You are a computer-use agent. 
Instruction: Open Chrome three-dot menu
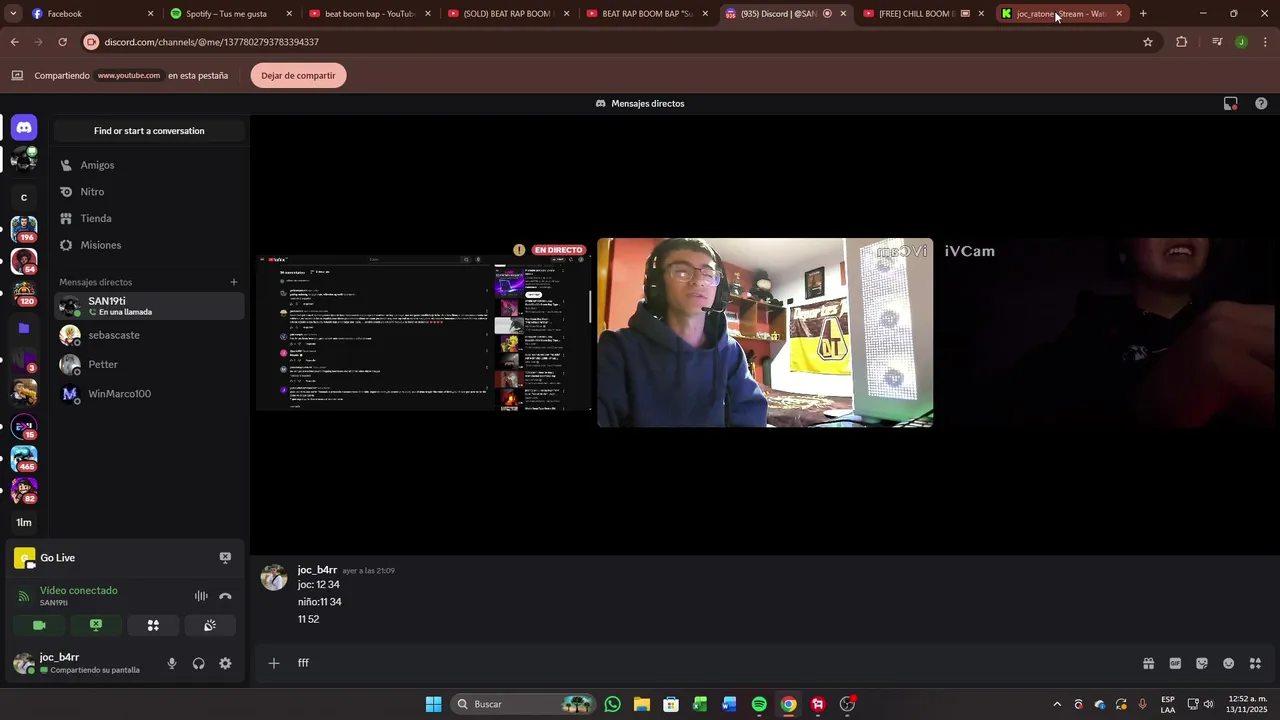pyautogui.click(x=1266, y=42)
